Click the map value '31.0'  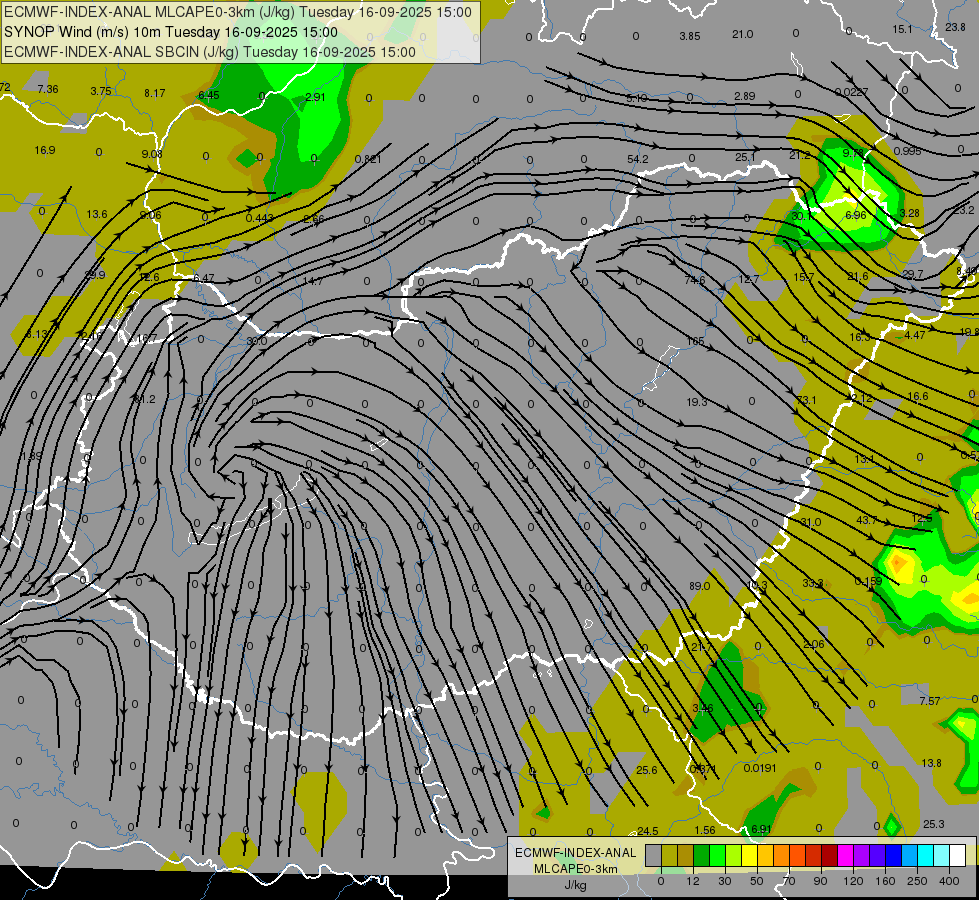811,522
